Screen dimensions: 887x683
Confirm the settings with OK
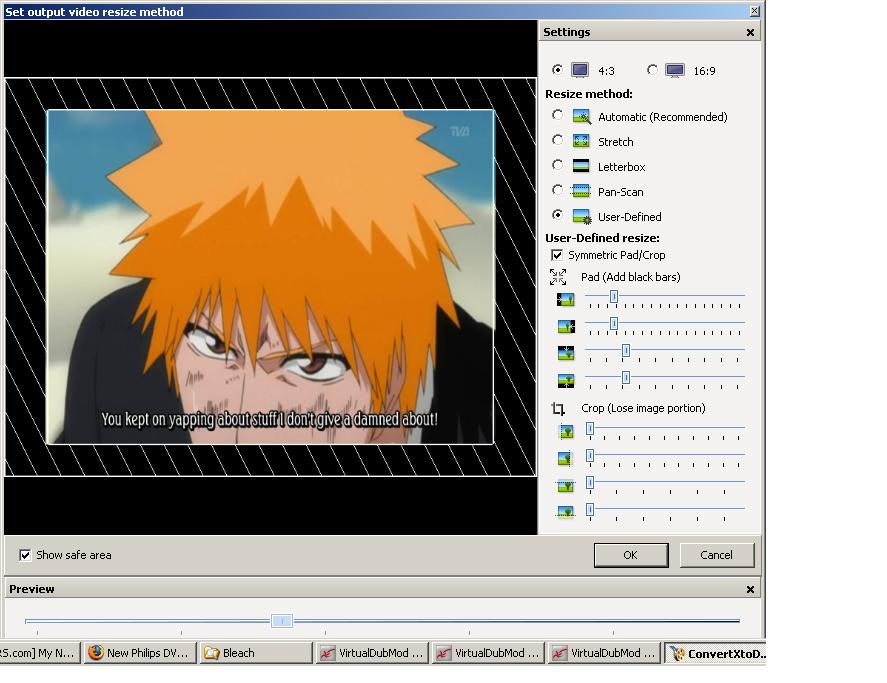tap(631, 555)
